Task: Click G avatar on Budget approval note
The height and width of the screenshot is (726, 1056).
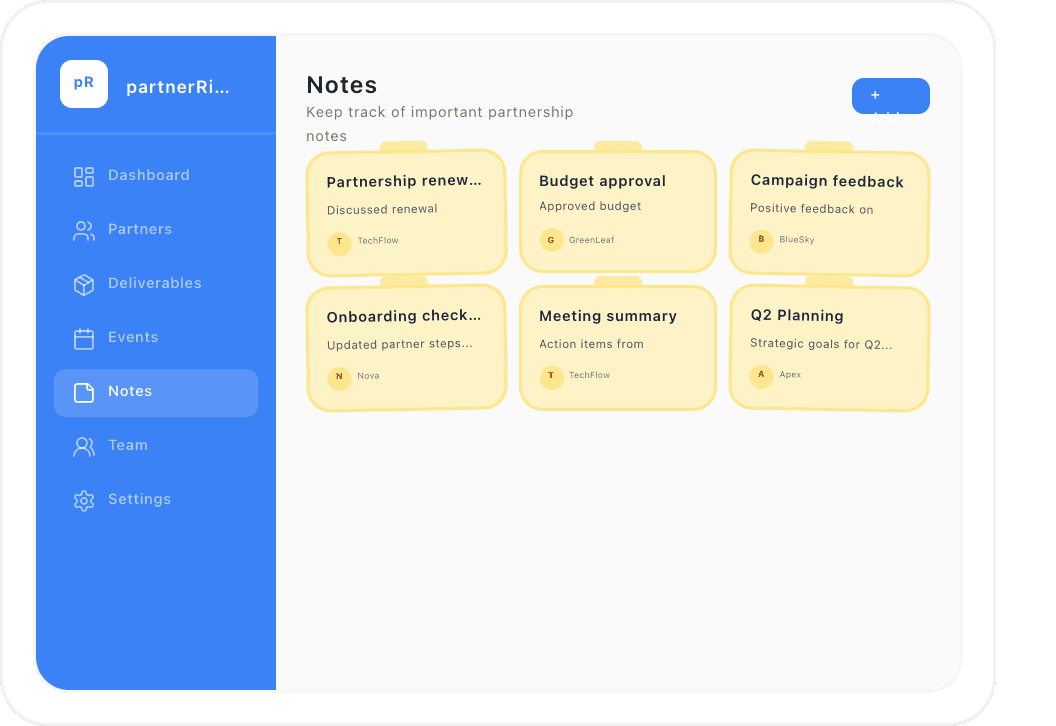Action: pyautogui.click(x=551, y=240)
